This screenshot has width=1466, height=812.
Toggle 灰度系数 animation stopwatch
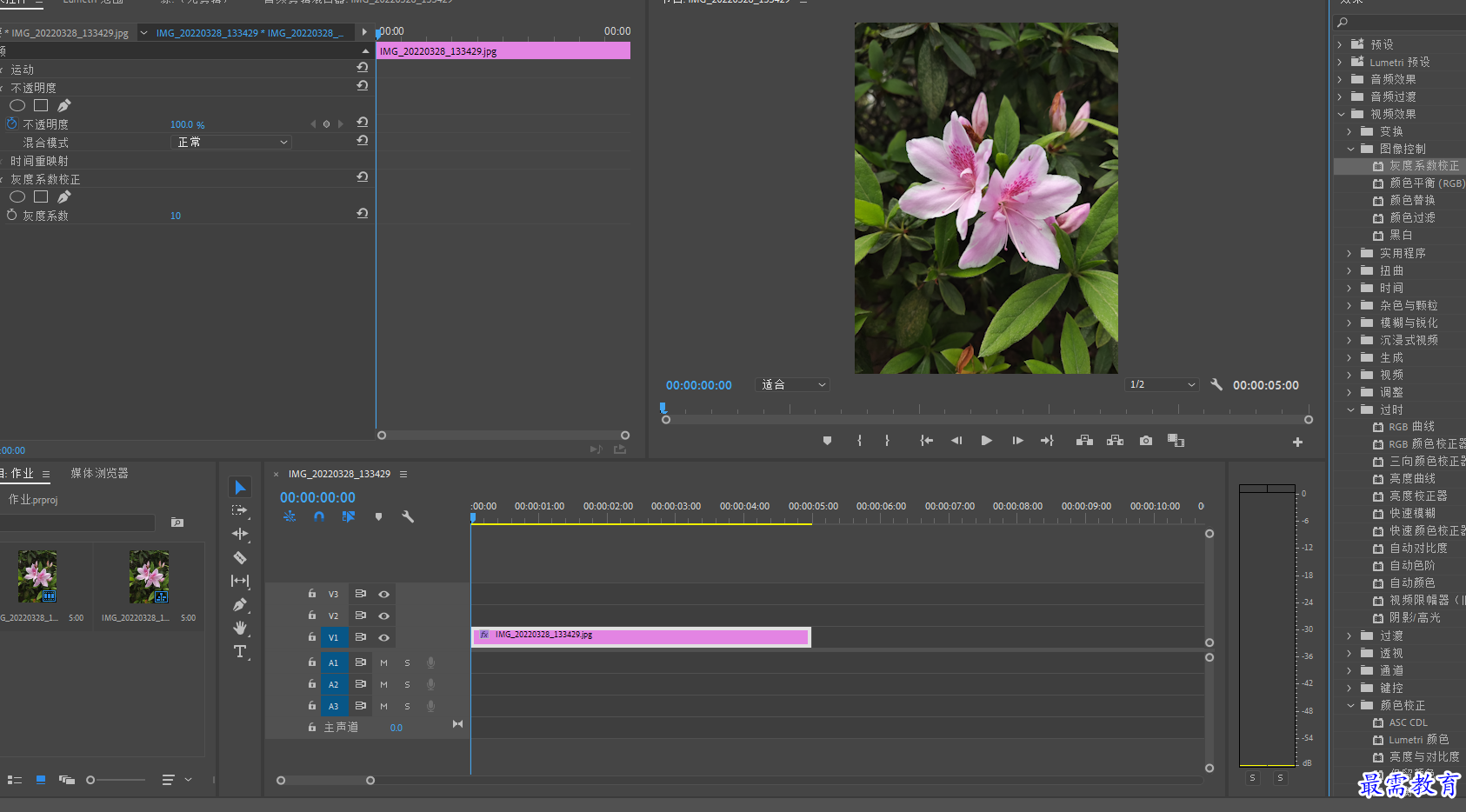(12, 215)
